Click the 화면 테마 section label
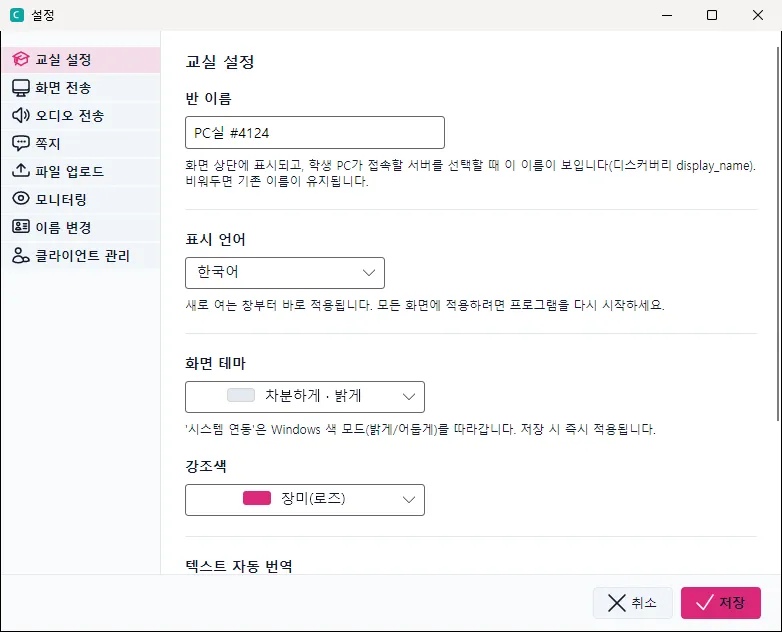 click(x=215, y=363)
